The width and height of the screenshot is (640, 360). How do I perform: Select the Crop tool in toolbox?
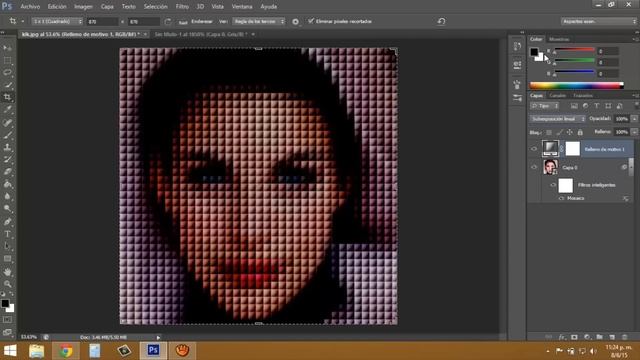pyautogui.click(x=7, y=97)
